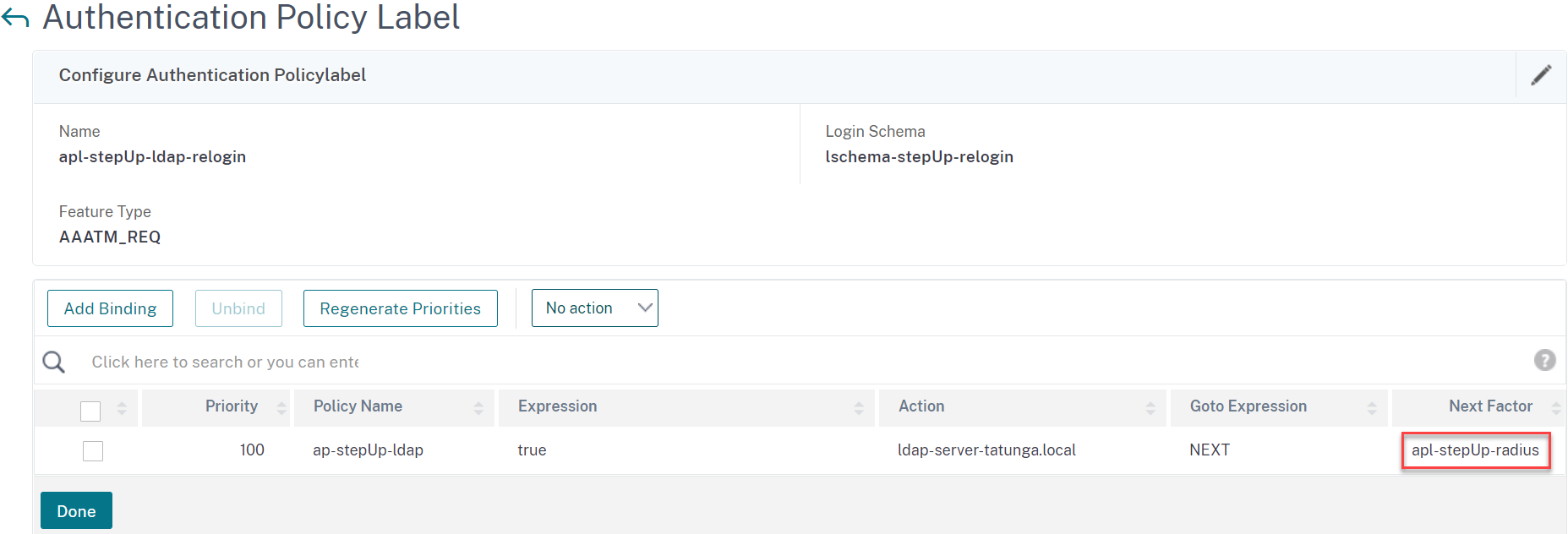Sort the checkbox column arrows

[x=122, y=408]
